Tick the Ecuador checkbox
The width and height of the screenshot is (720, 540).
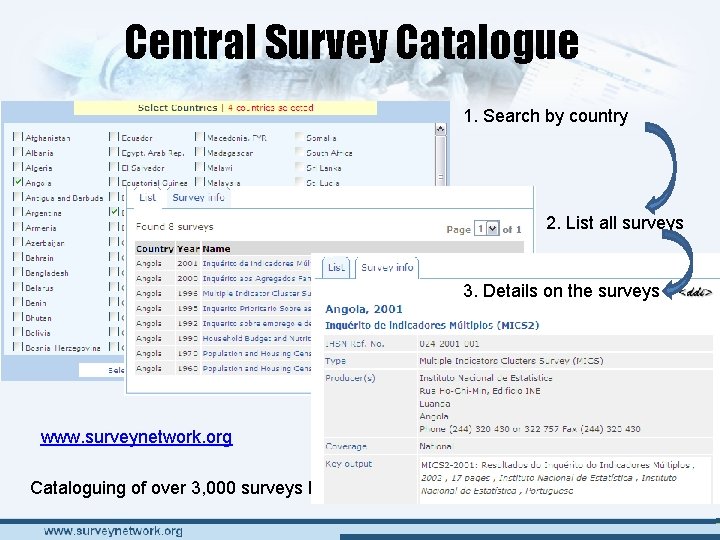113,136
